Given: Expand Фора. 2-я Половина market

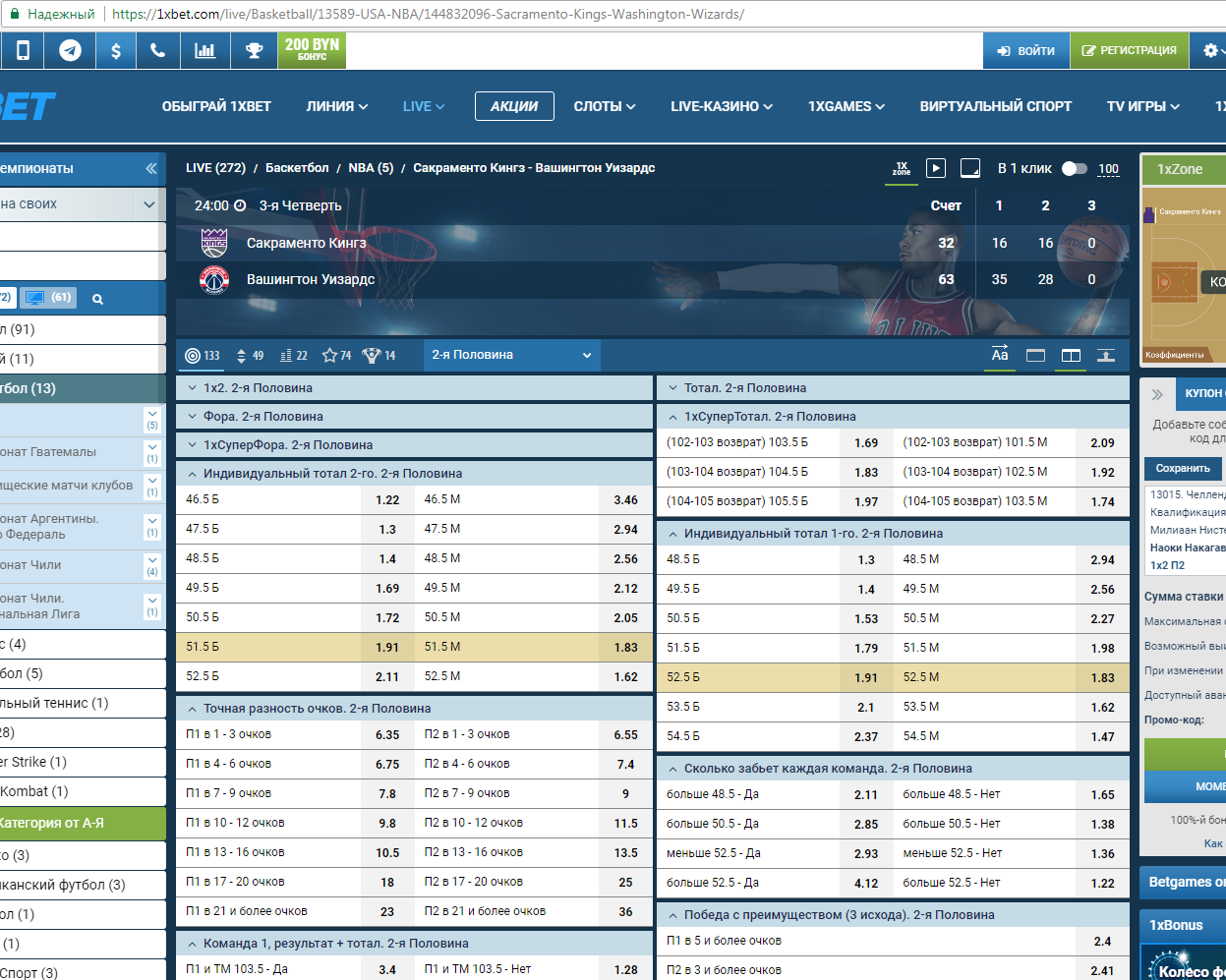Looking at the screenshot, I should coord(414,417).
